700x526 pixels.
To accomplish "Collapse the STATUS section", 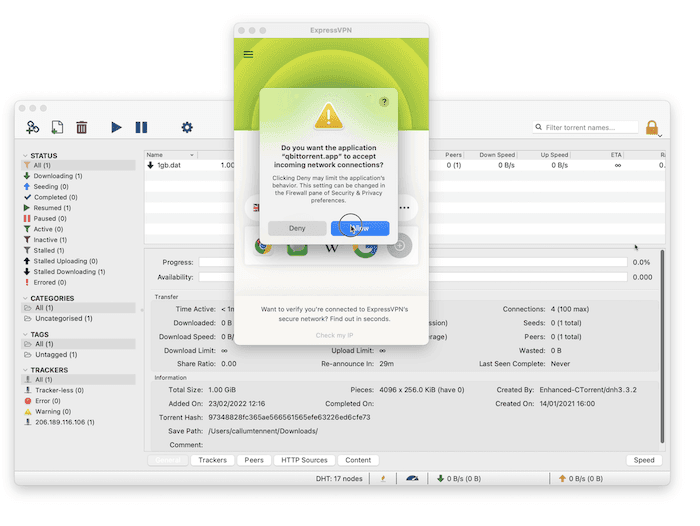I will [25, 156].
